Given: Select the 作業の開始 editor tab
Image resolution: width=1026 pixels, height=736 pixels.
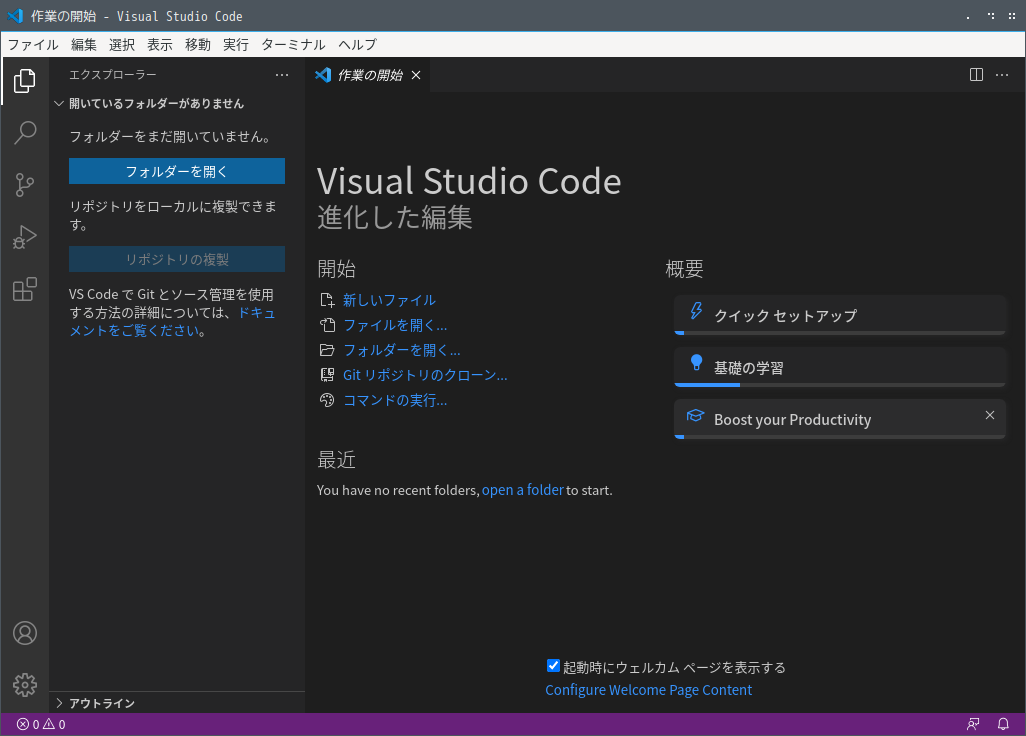Looking at the screenshot, I should point(370,75).
